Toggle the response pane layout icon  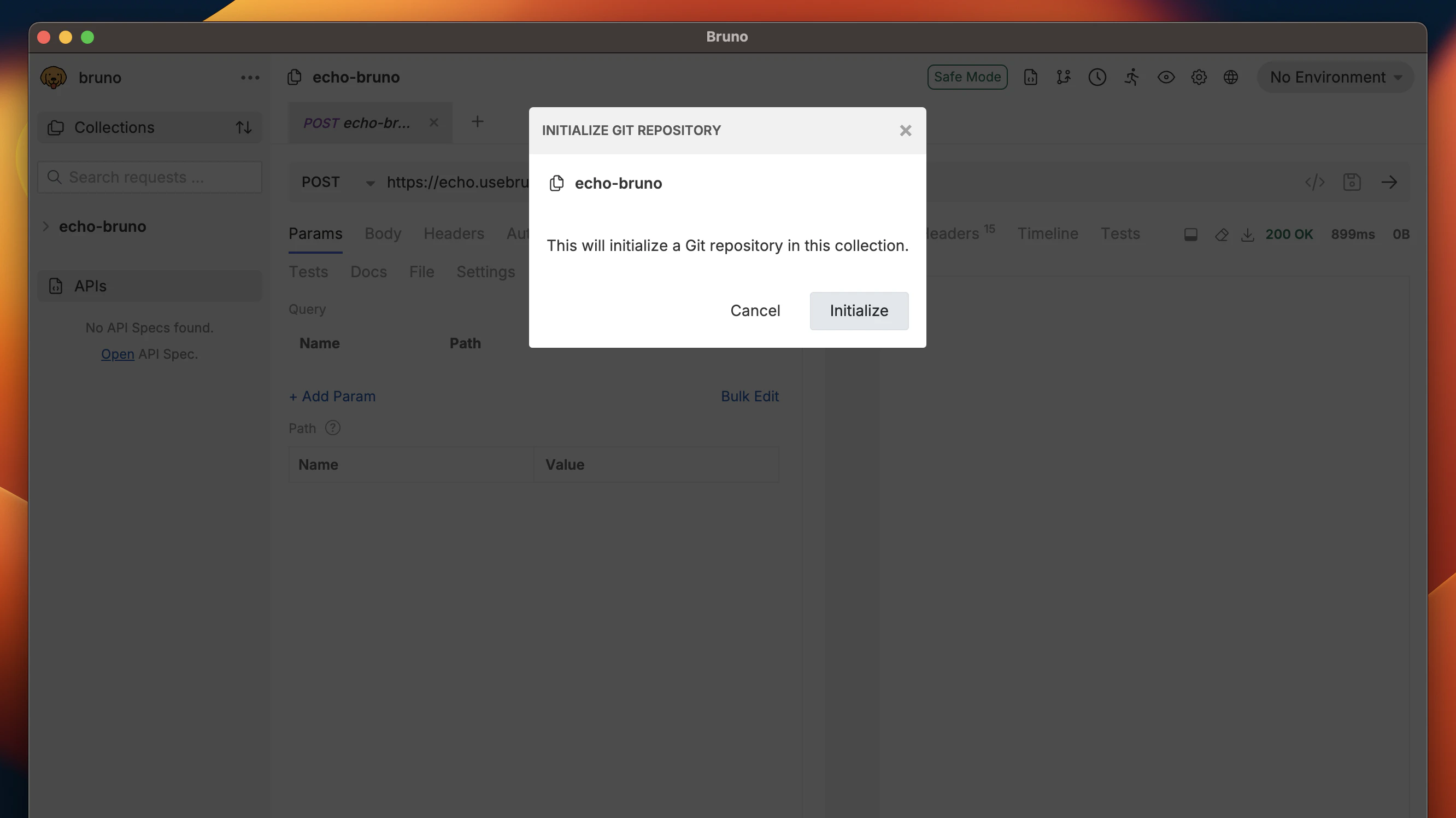[1190, 234]
